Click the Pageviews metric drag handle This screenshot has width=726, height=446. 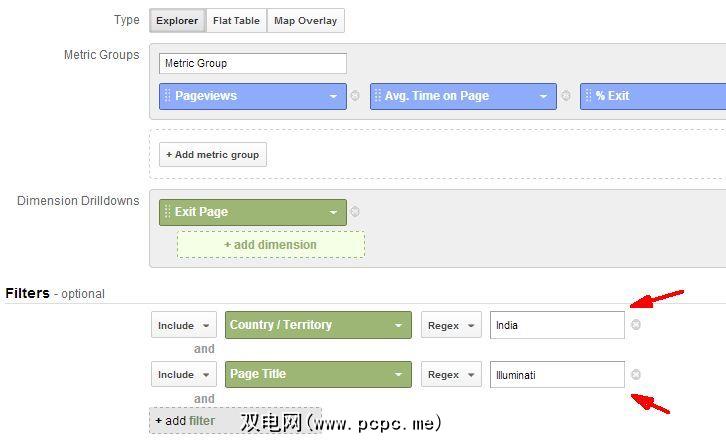[x=167, y=96]
